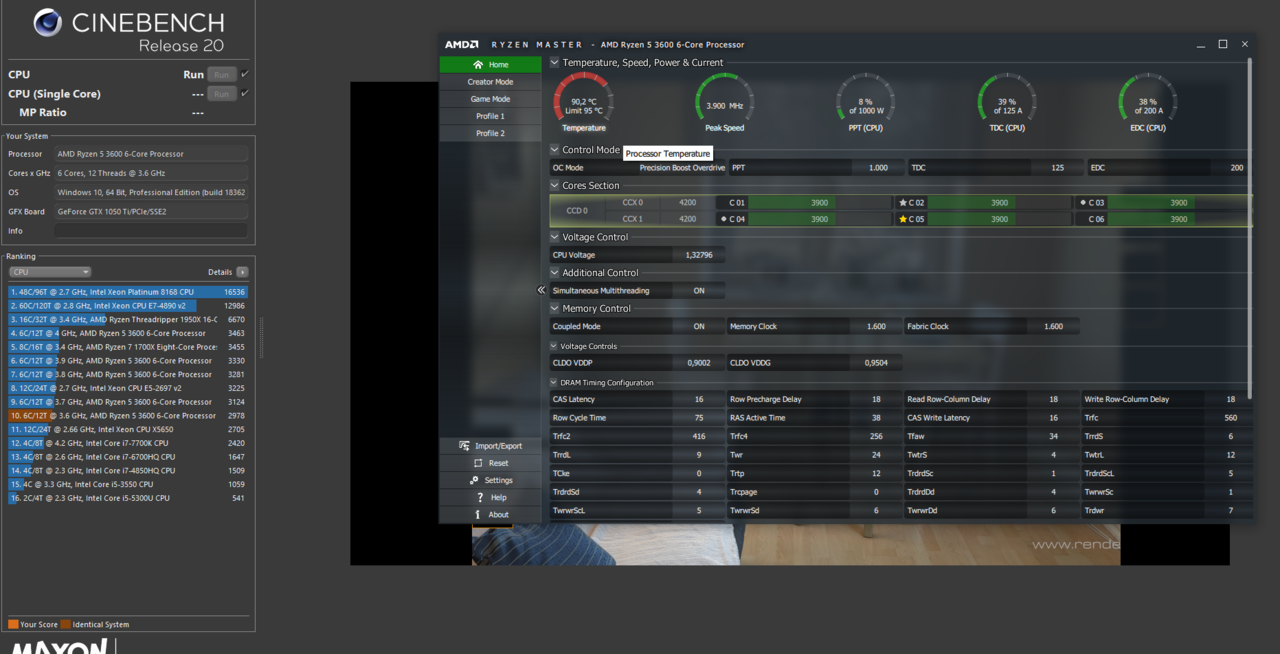Click the Row Cycle Time value 75

point(699,418)
